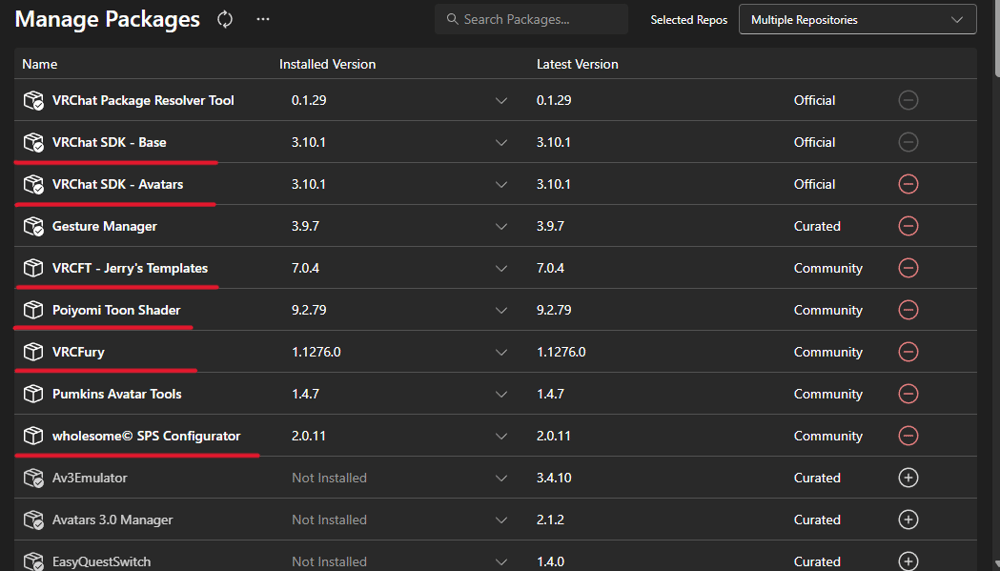Install the Avatars 3.0 Manager package
This screenshot has width=1000, height=571.
pos(908,520)
